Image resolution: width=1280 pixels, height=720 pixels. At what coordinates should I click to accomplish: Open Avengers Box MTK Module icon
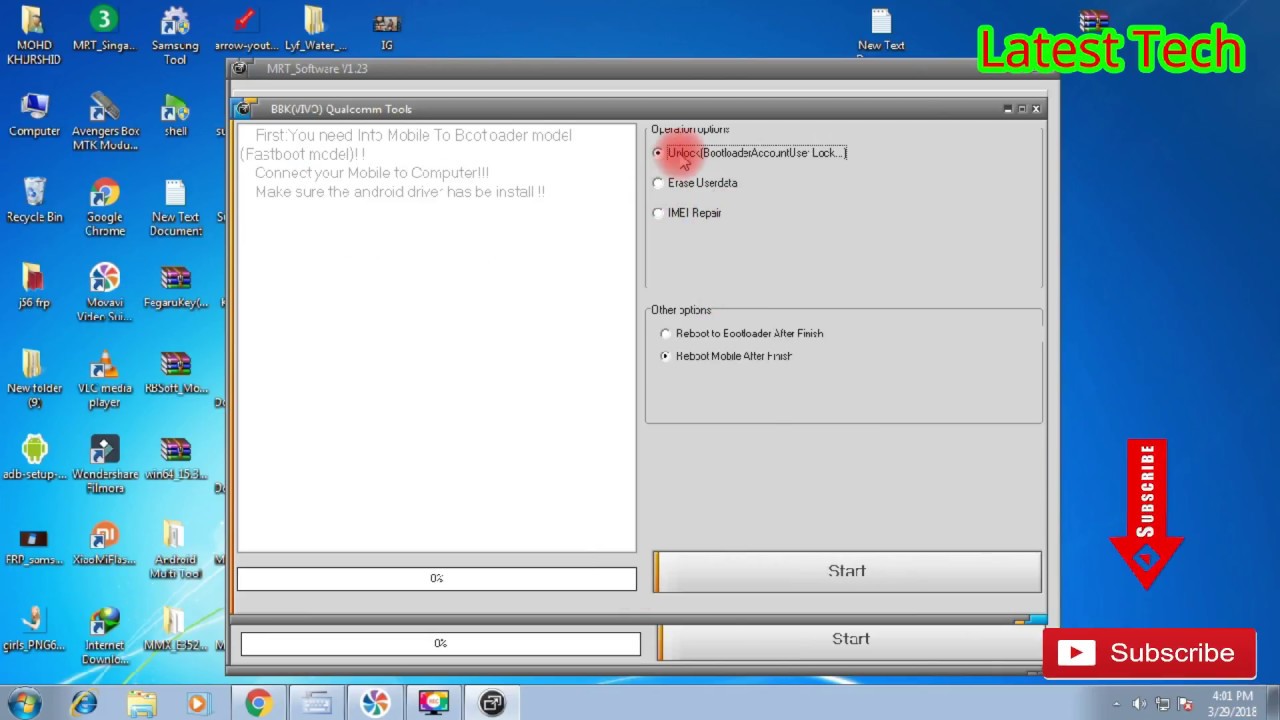click(105, 122)
